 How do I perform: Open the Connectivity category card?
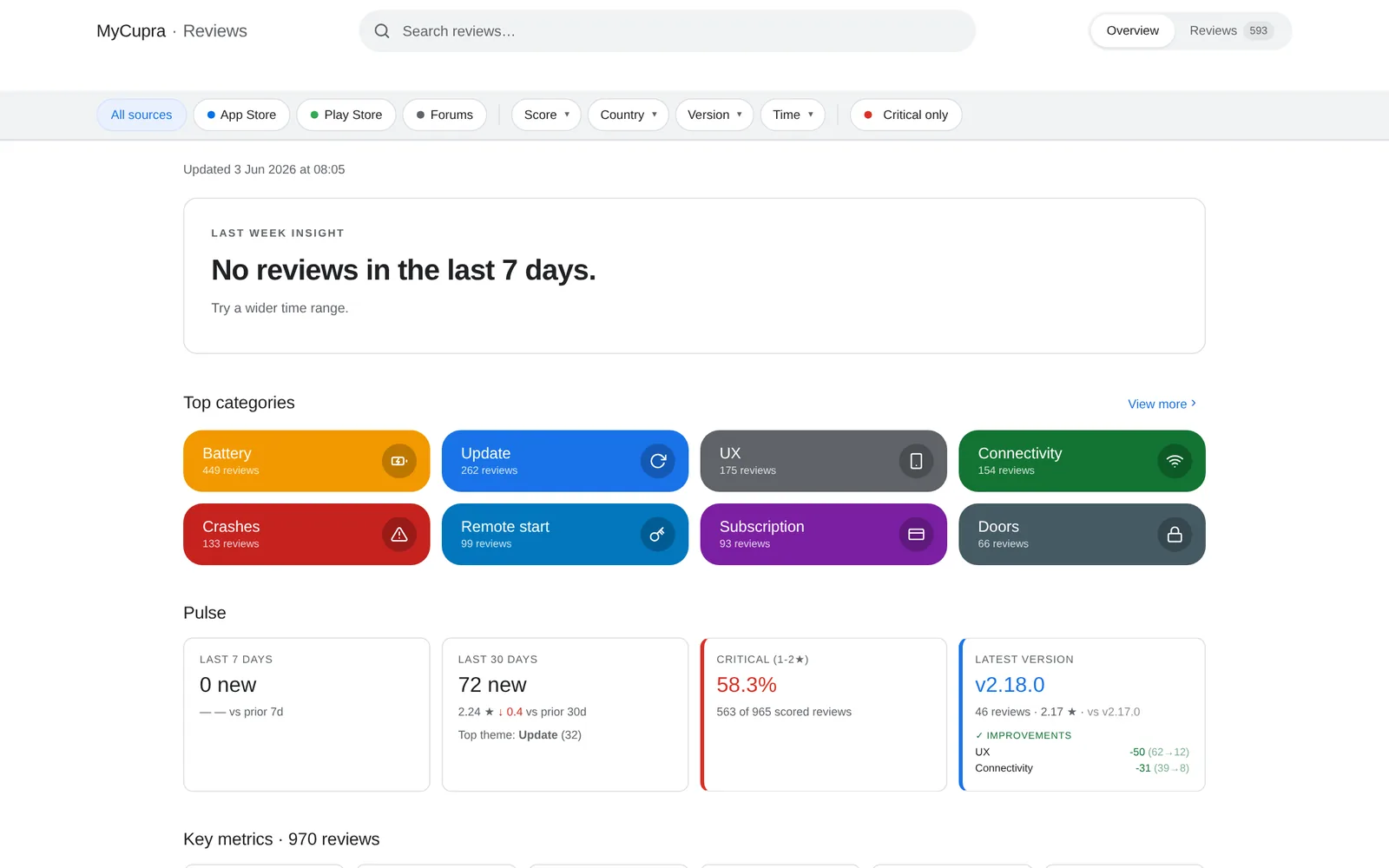point(1082,461)
